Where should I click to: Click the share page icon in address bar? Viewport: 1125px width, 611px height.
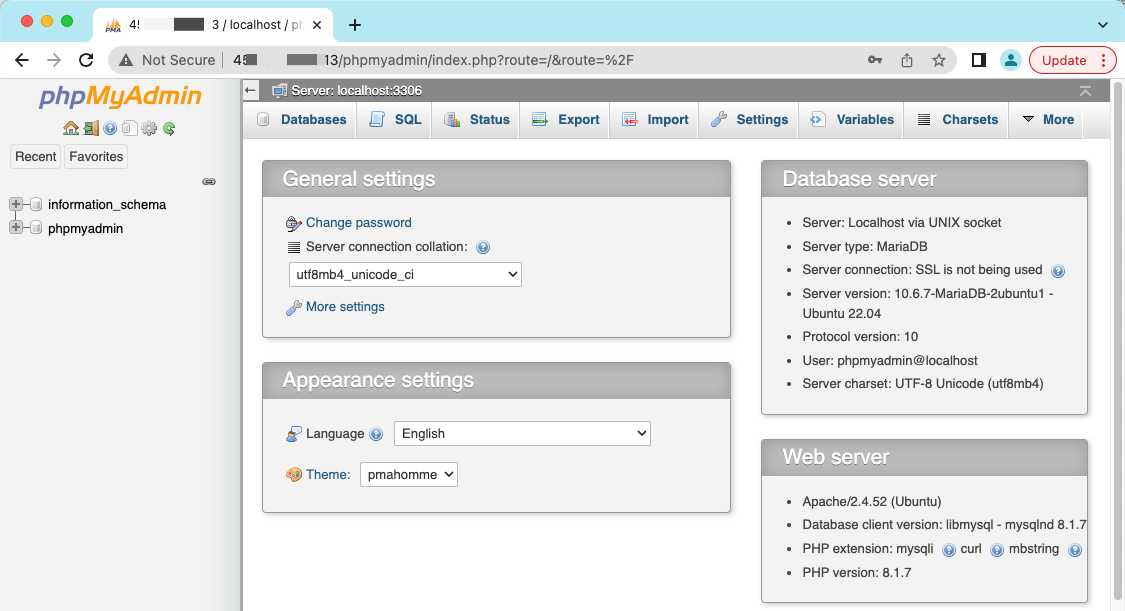[x=907, y=60]
